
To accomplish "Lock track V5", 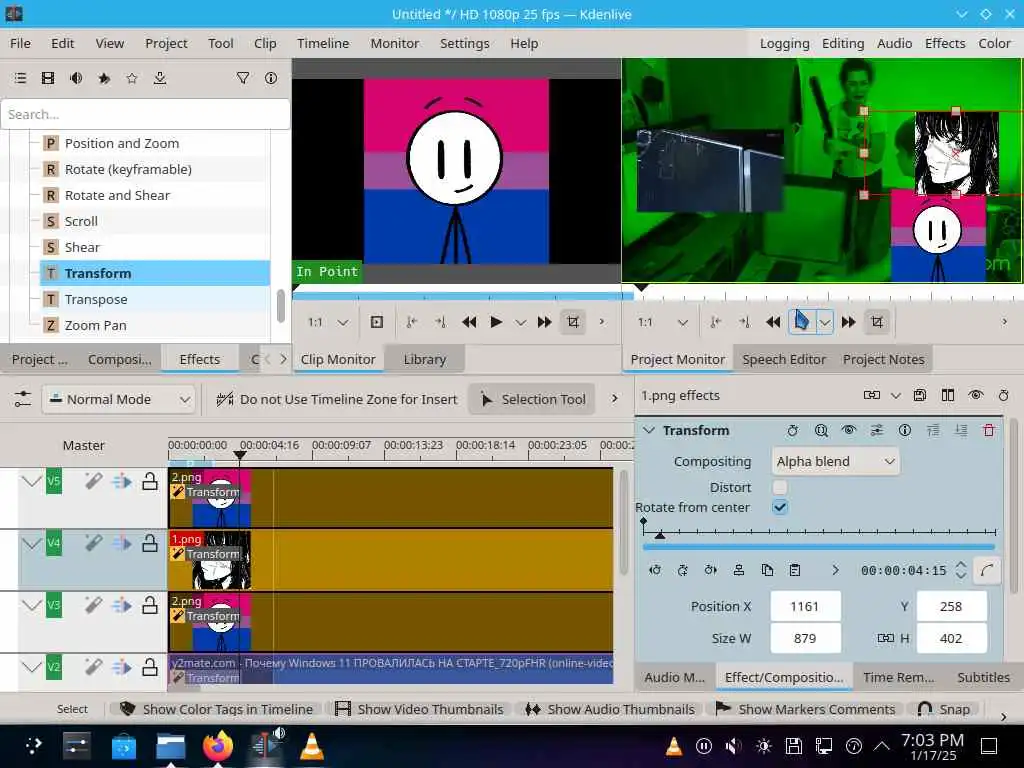I will tap(150, 482).
